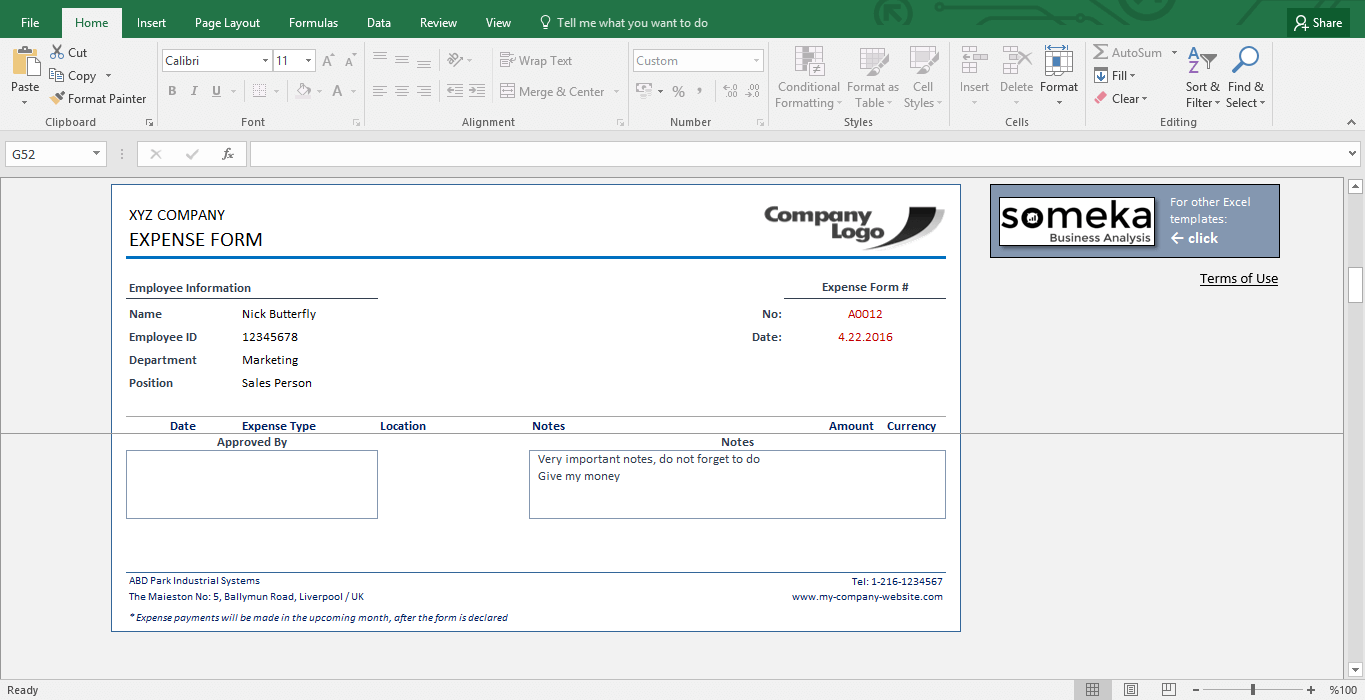Click the Font Color letter A
This screenshot has height=700, width=1365.
click(338, 91)
